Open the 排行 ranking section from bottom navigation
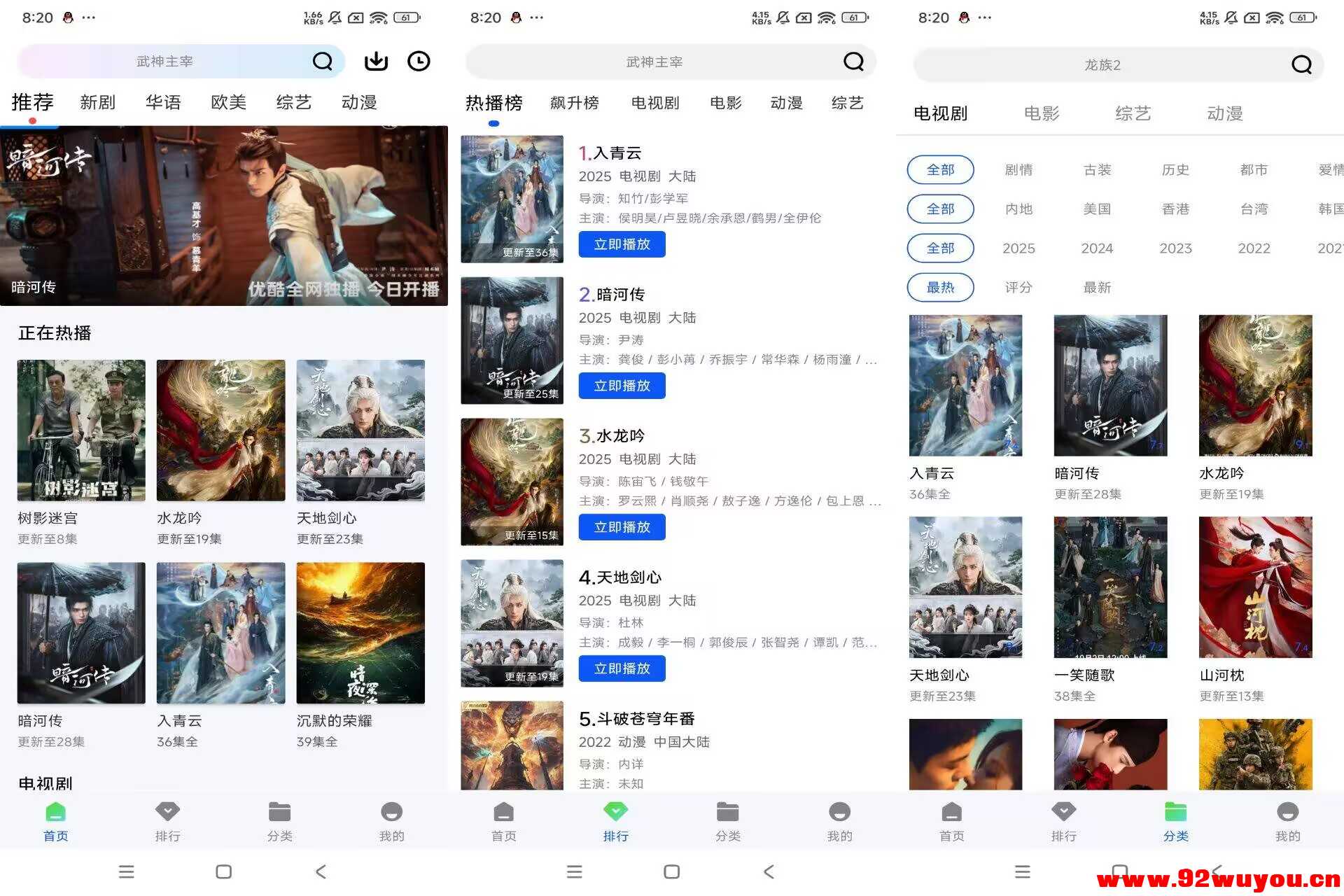The image size is (1344, 896). tap(167, 820)
